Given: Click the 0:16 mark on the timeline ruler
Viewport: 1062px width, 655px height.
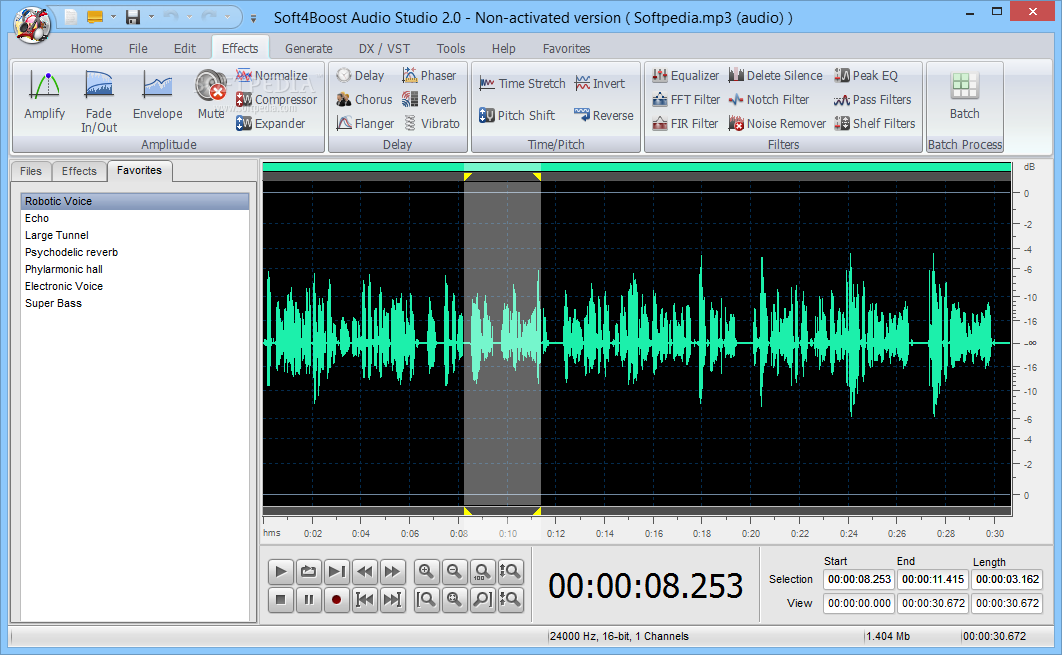Looking at the screenshot, I should point(654,533).
